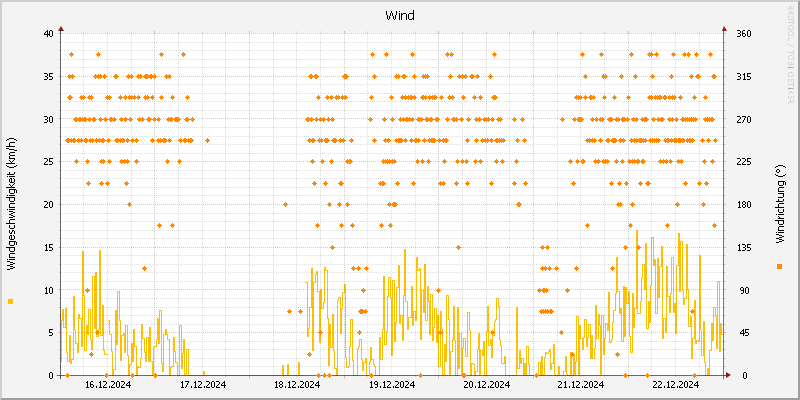The width and height of the screenshot is (800, 400).
Task: Click the left axis value 30
Action: point(48,119)
